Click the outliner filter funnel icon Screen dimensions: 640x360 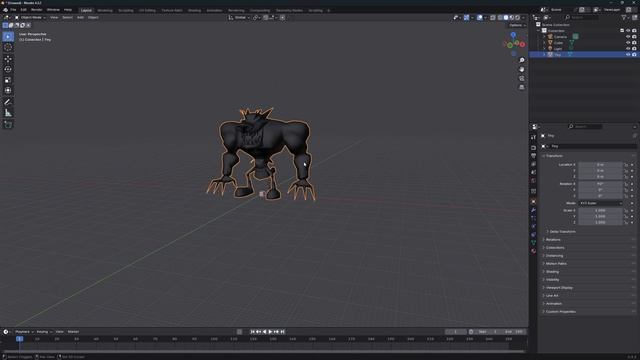coord(624,18)
